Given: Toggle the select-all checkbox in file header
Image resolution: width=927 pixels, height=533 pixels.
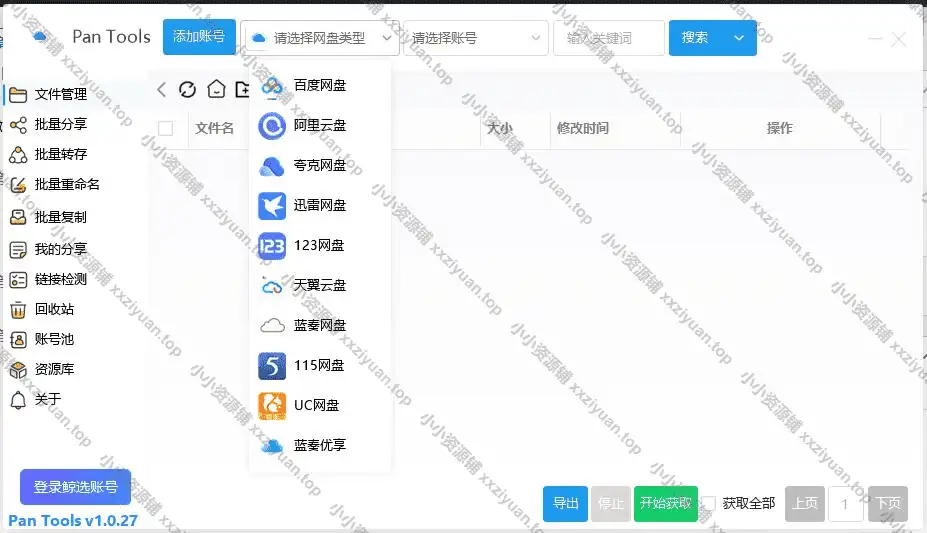Looking at the screenshot, I should (166, 128).
